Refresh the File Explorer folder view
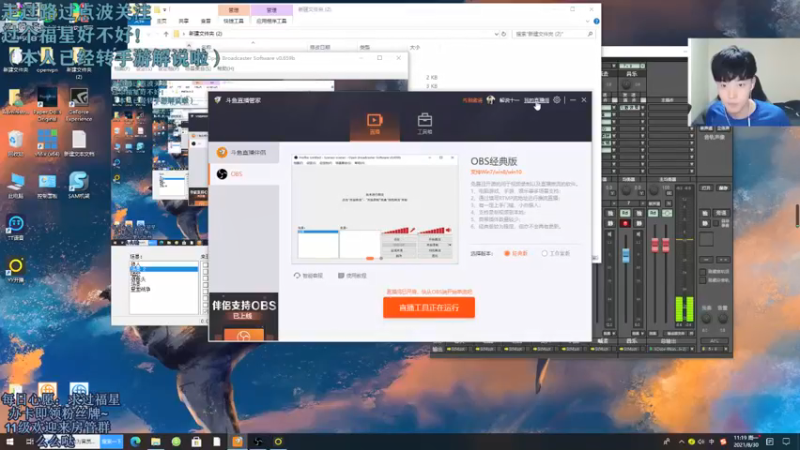This screenshot has width=800, height=450. click(x=504, y=34)
